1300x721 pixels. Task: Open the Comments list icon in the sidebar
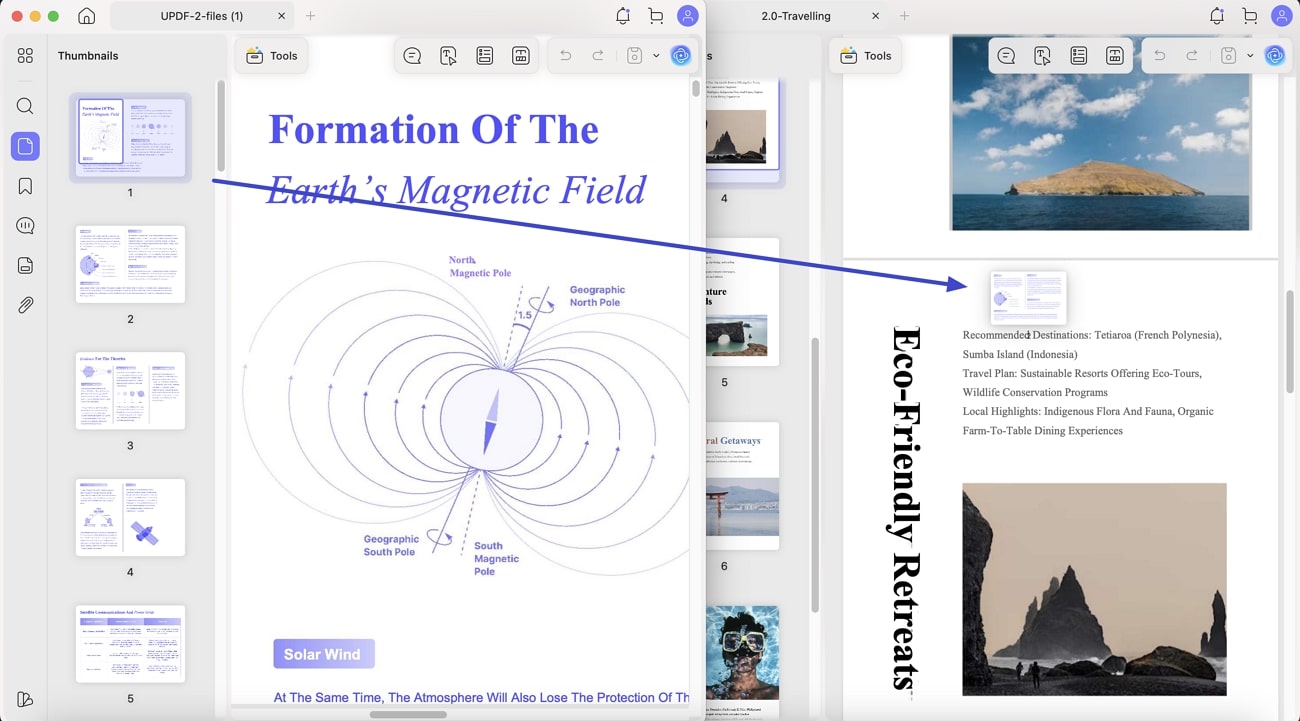[25, 226]
